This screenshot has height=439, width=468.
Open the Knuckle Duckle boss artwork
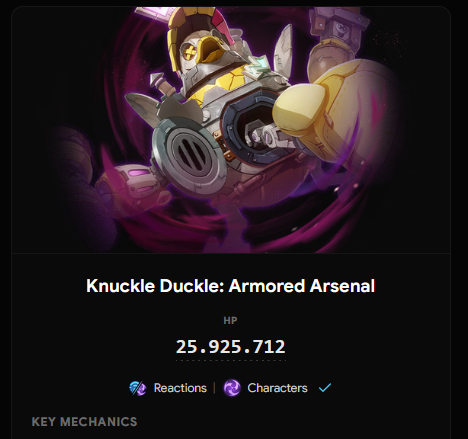point(231,130)
